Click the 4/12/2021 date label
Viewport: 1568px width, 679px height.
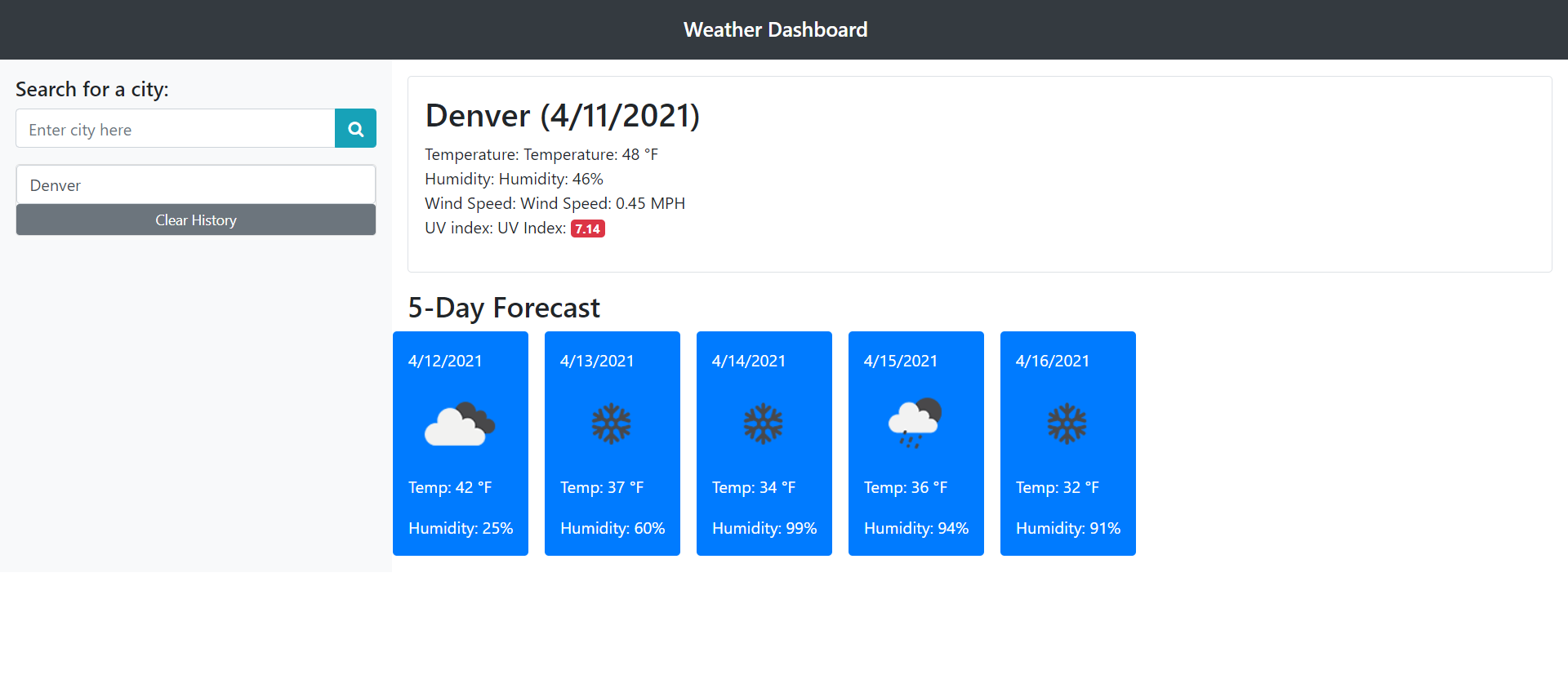tap(445, 361)
